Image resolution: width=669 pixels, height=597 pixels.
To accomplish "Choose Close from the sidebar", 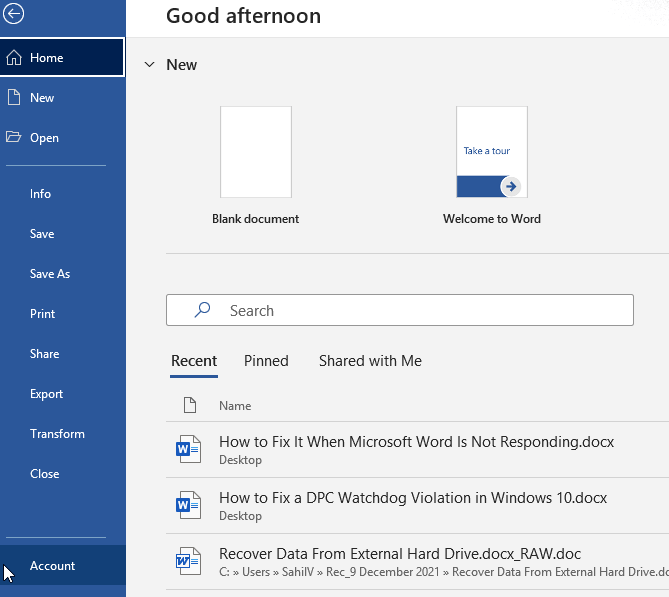I will [x=62, y=474].
